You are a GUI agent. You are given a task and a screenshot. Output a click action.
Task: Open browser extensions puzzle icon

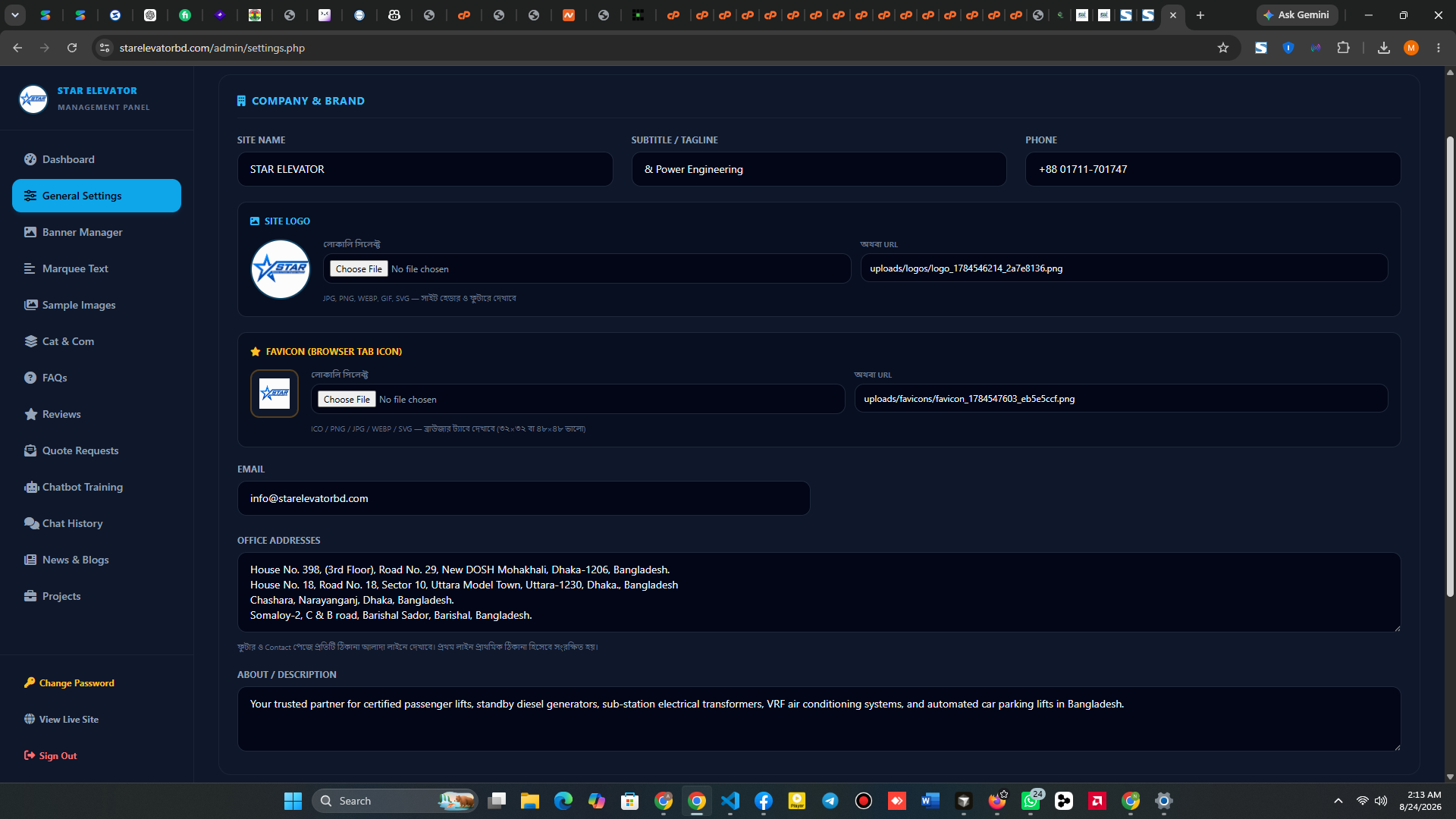[1343, 48]
